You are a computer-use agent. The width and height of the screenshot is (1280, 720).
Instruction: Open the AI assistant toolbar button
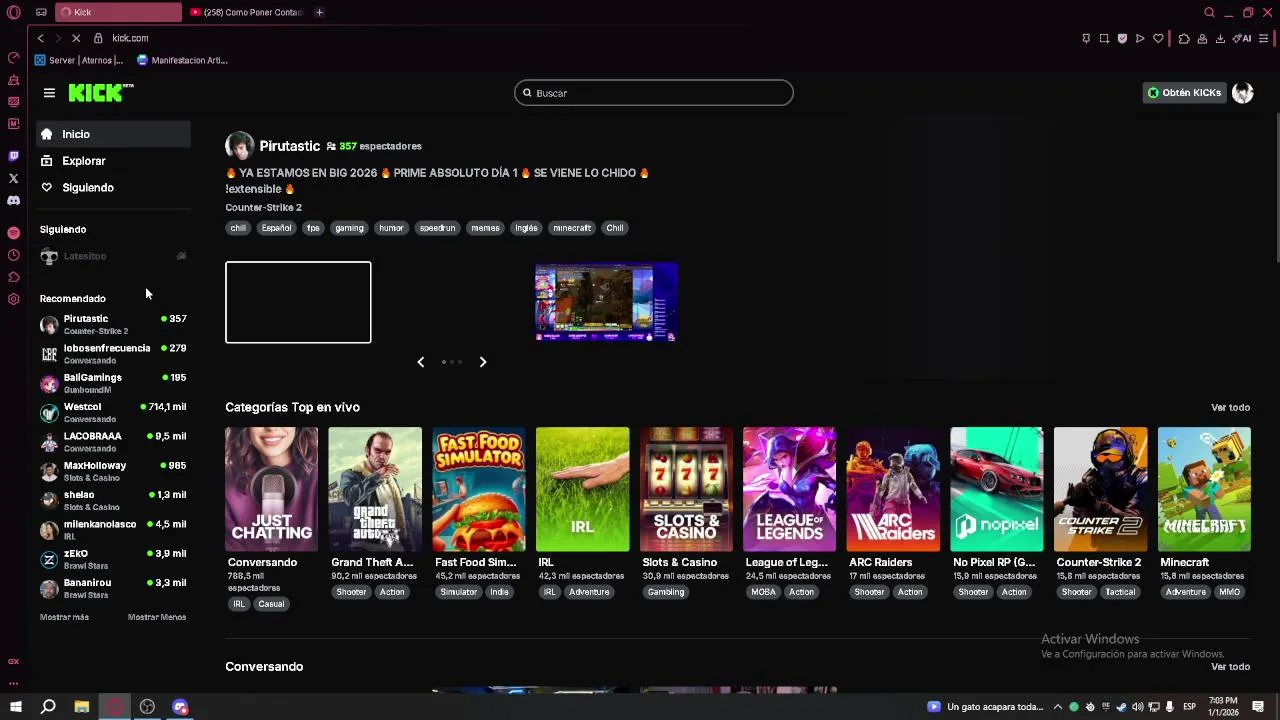coord(1242,38)
